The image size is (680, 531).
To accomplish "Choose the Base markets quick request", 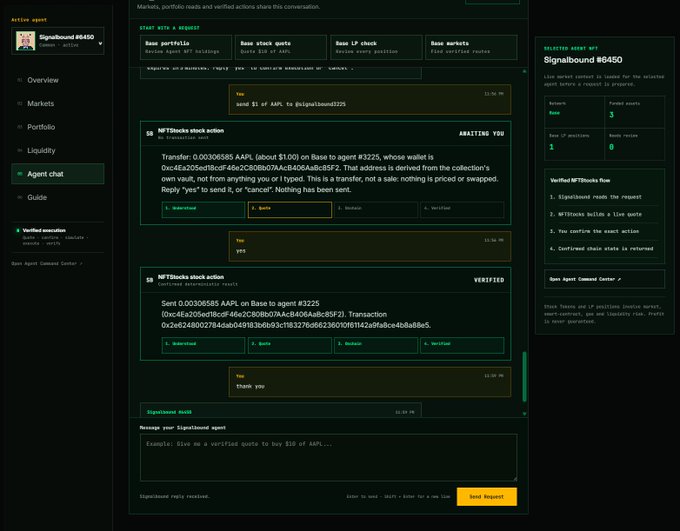I will pyautogui.click(x=471, y=47).
